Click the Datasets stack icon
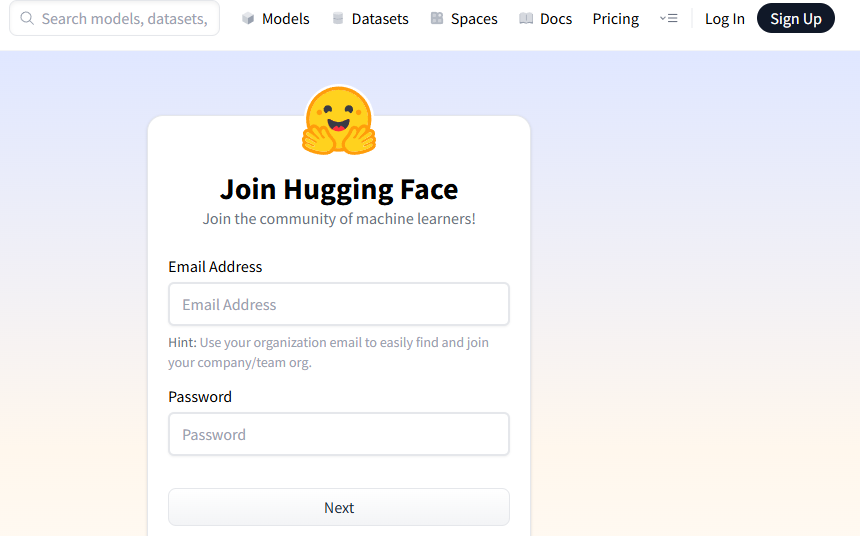860x536 pixels. (x=338, y=18)
